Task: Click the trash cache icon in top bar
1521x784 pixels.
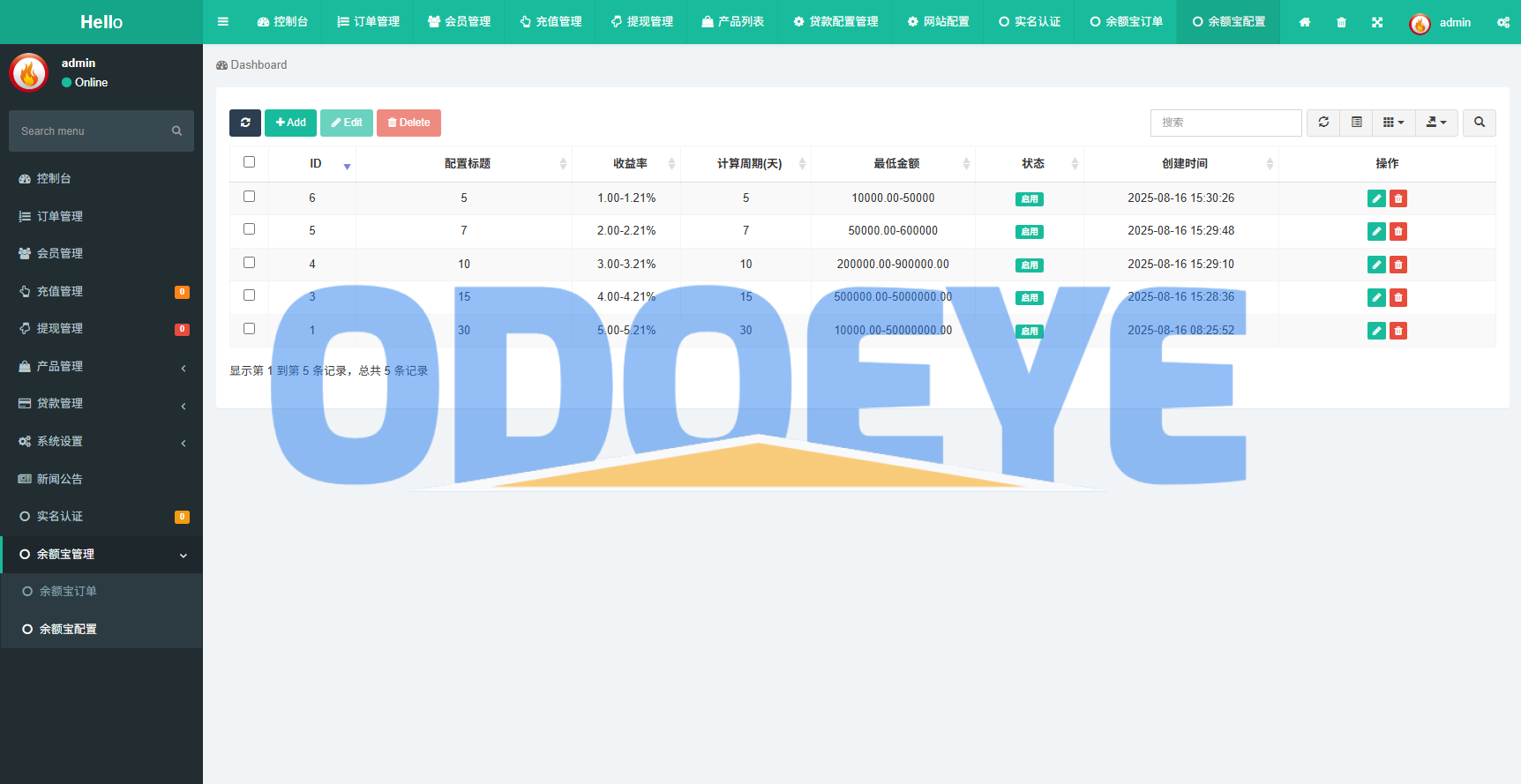Action: pos(1341,22)
